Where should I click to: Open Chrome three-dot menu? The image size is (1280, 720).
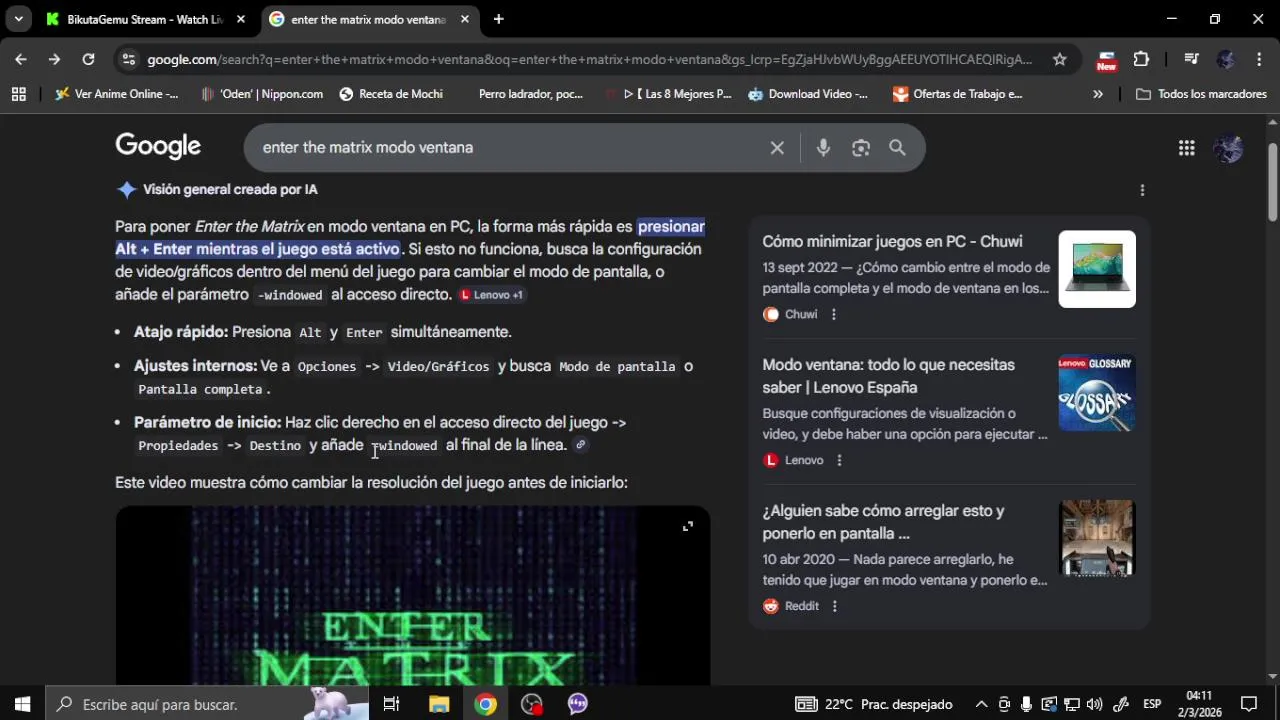[1259, 59]
